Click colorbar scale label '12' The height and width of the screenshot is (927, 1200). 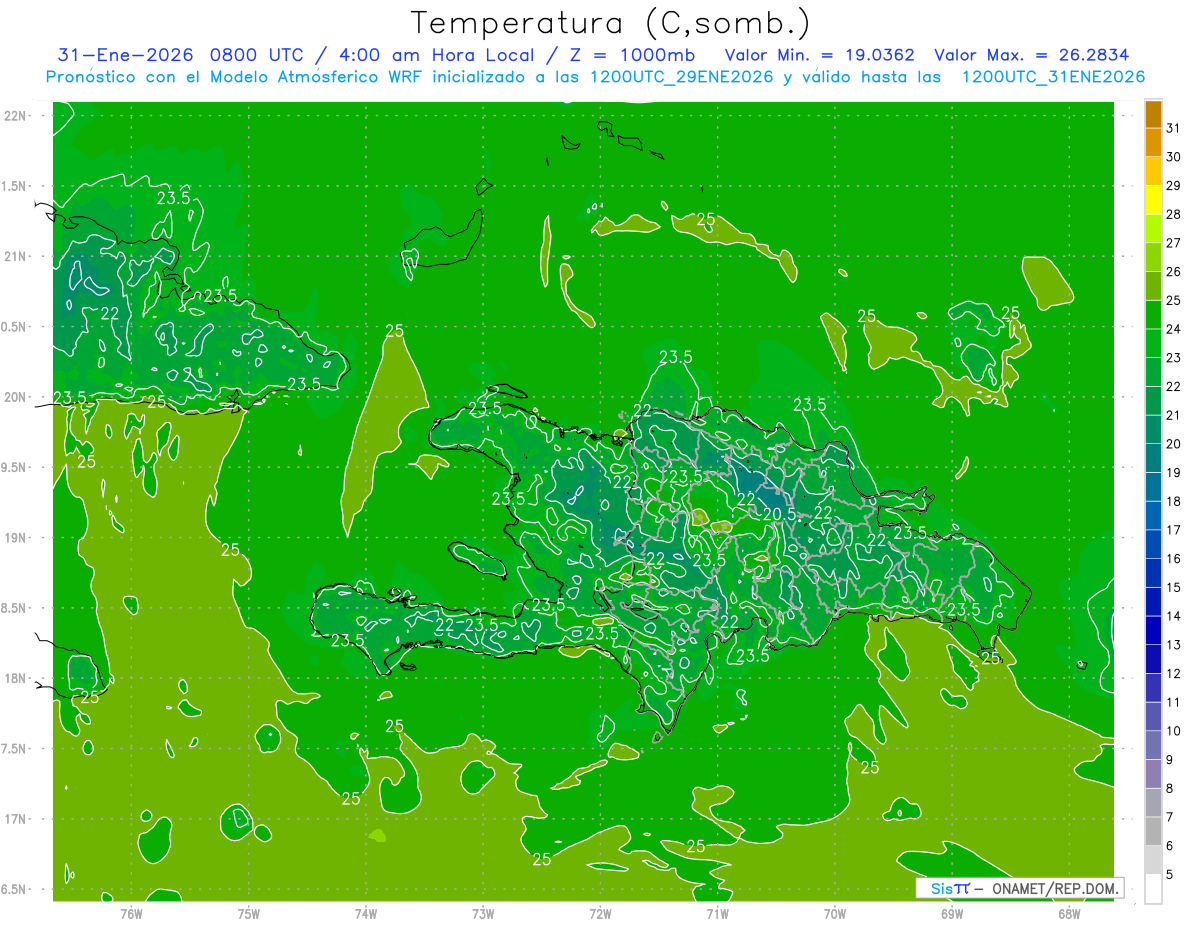(x=1174, y=674)
